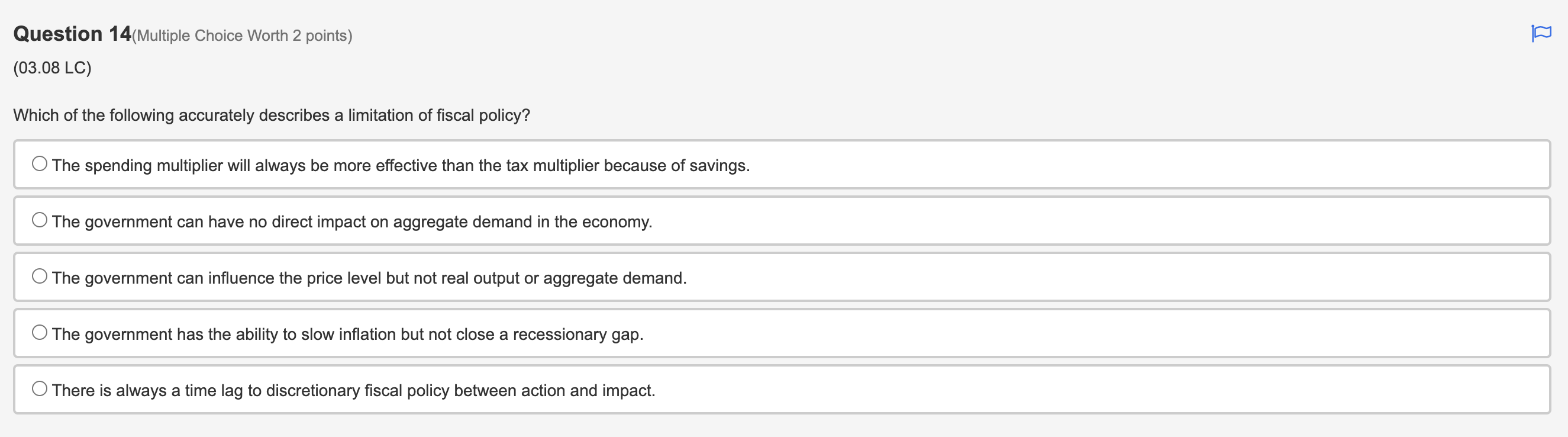Click the flag icon to mark Question 14
1568x437 pixels.
click(1541, 34)
